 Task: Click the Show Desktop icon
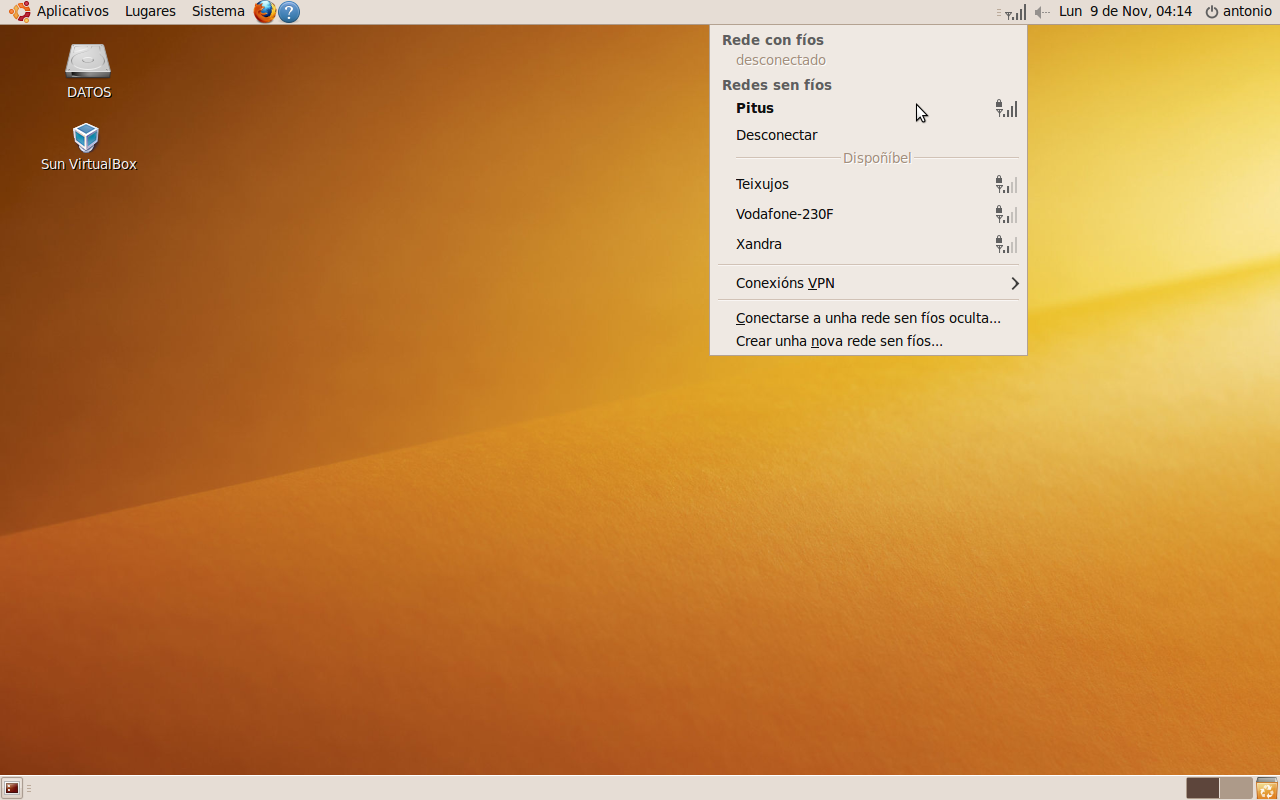(12, 788)
